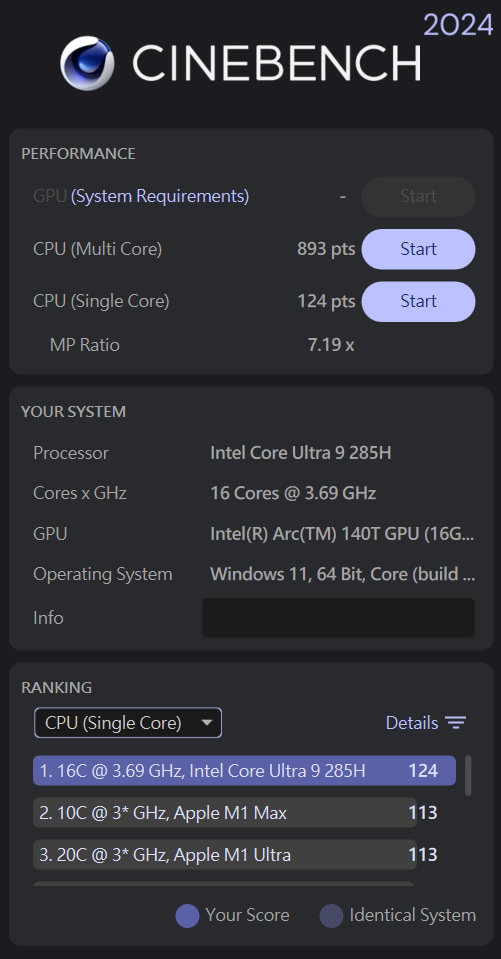Image resolution: width=501 pixels, height=959 pixels.
Task: Click the Identical System legend circle
Action: [x=331, y=916]
